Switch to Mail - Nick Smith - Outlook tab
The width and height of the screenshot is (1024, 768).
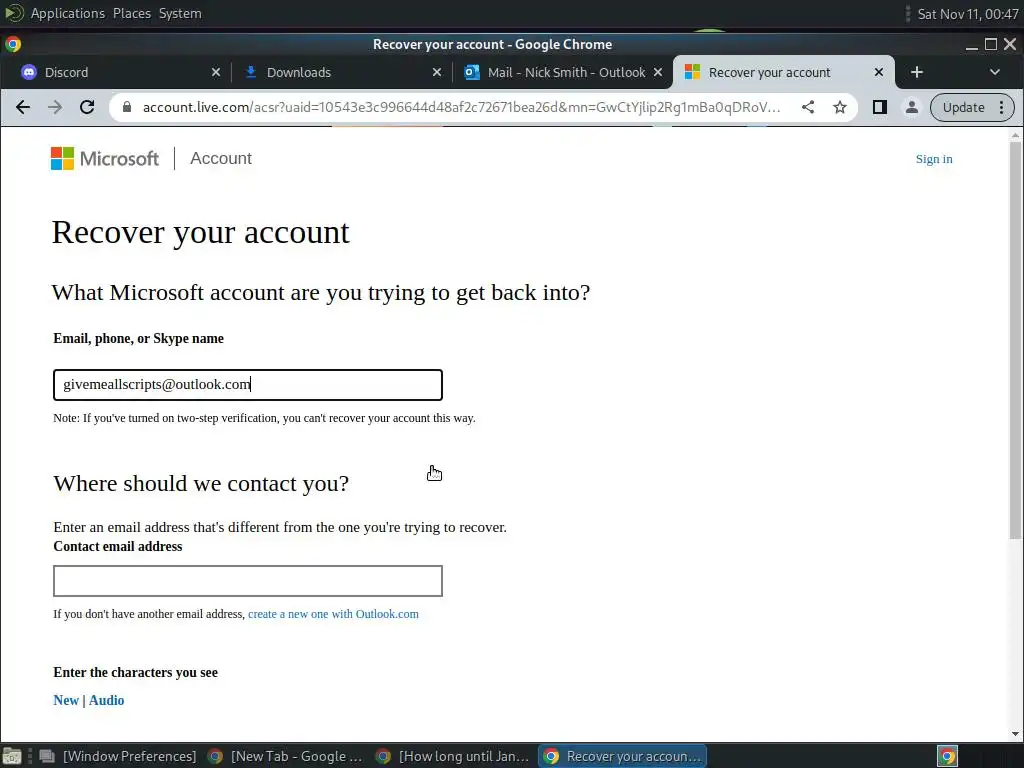[x=563, y=72]
